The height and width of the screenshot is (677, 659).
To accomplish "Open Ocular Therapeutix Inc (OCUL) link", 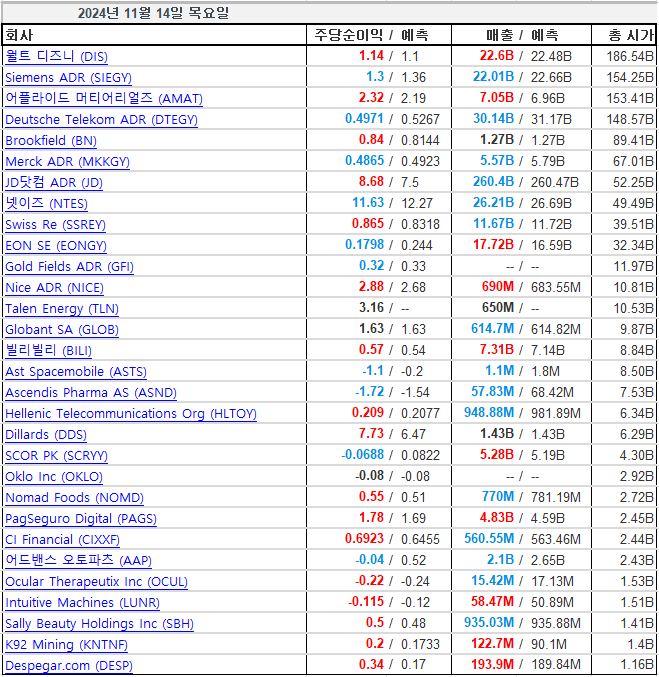I will (96, 582).
